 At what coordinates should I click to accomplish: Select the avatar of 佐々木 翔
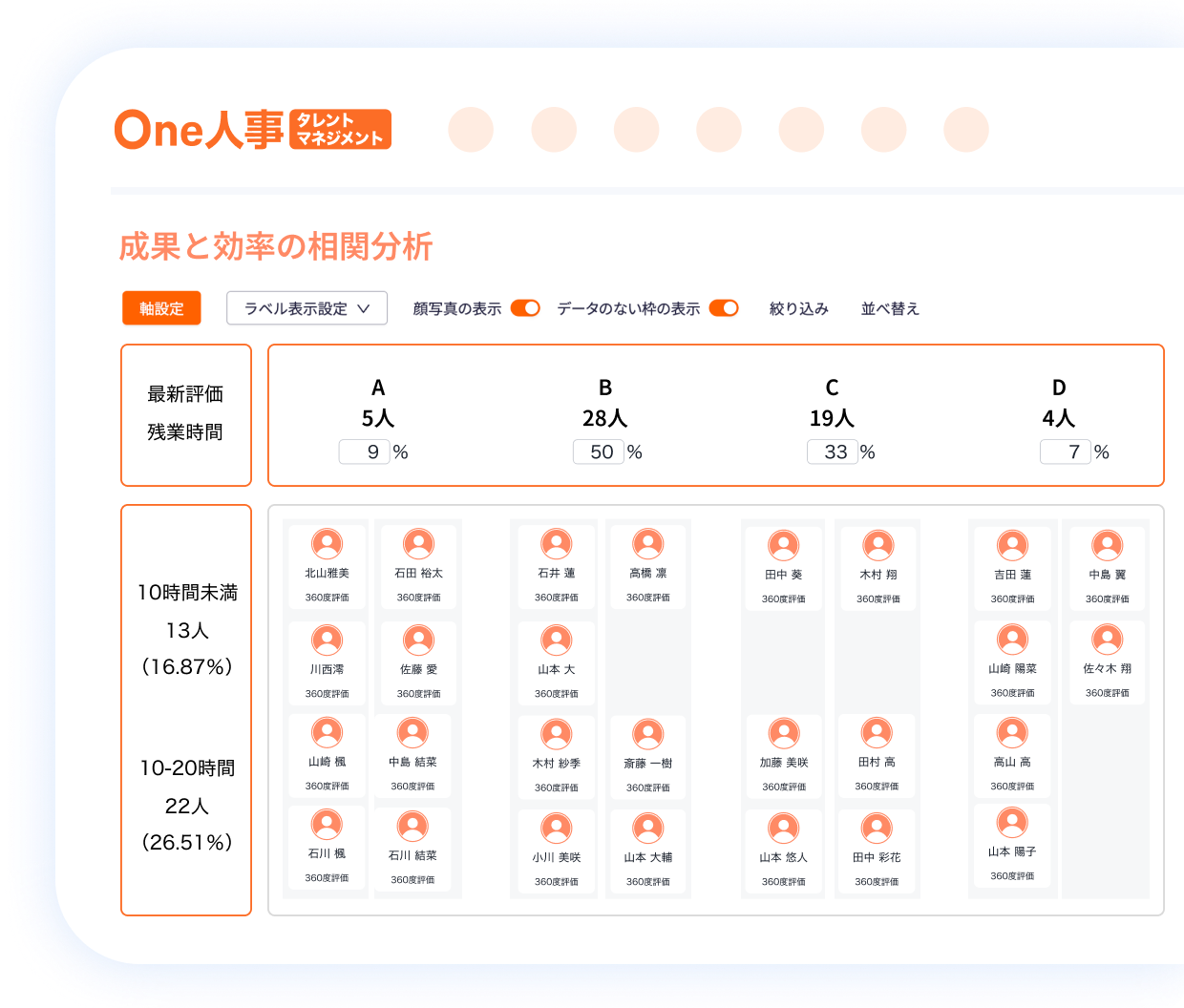(x=1108, y=640)
